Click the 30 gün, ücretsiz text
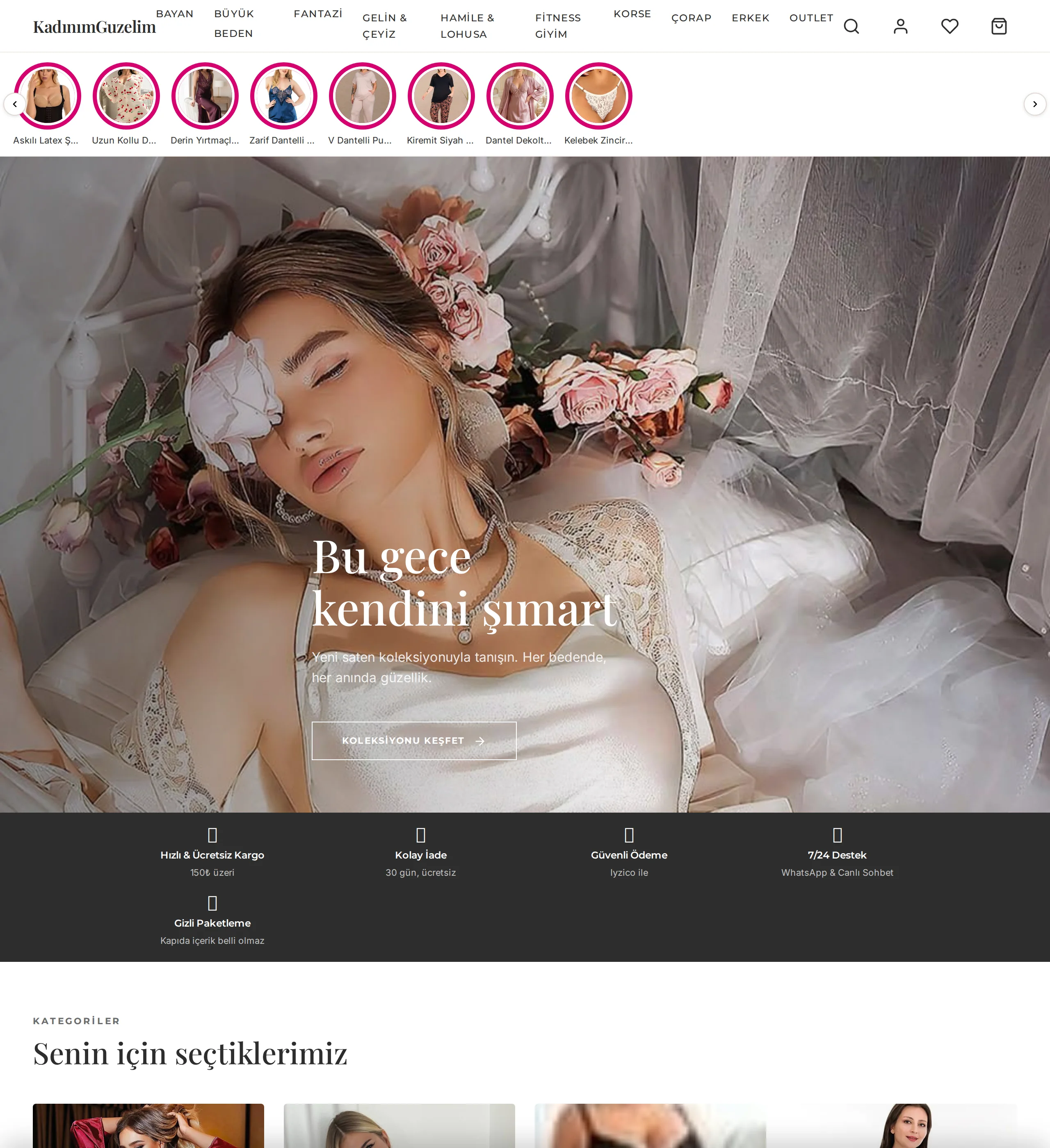This screenshot has width=1050, height=1148. click(420, 872)
